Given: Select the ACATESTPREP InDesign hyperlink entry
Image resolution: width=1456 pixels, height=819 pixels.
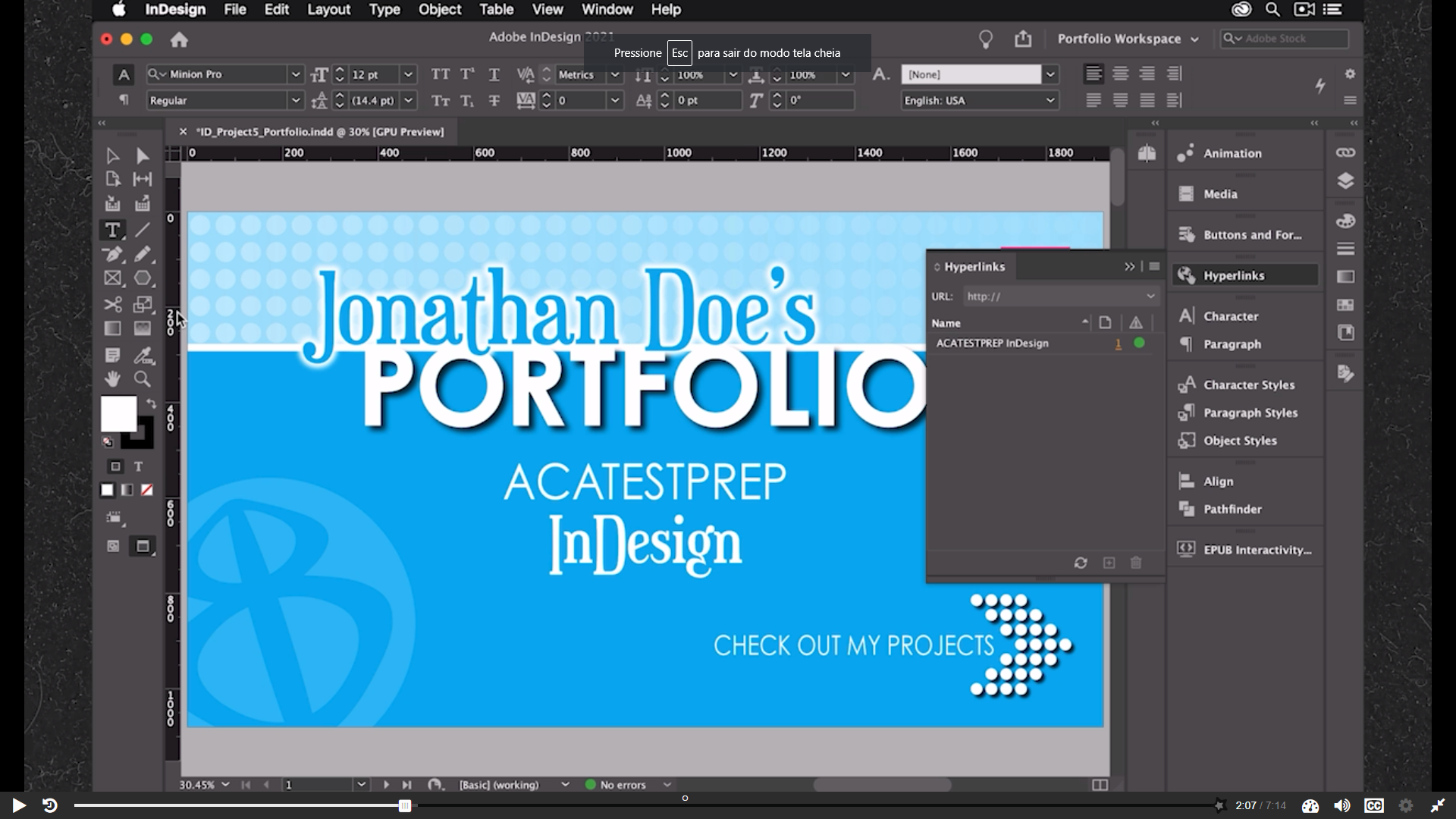Looking at the screenshot, I should pos(992,344).
